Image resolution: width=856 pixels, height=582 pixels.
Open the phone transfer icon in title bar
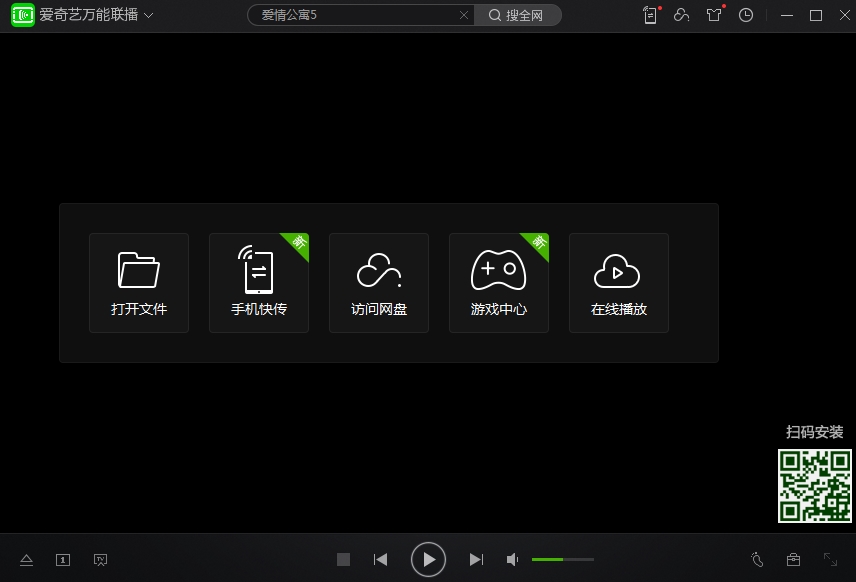point(651,15)
